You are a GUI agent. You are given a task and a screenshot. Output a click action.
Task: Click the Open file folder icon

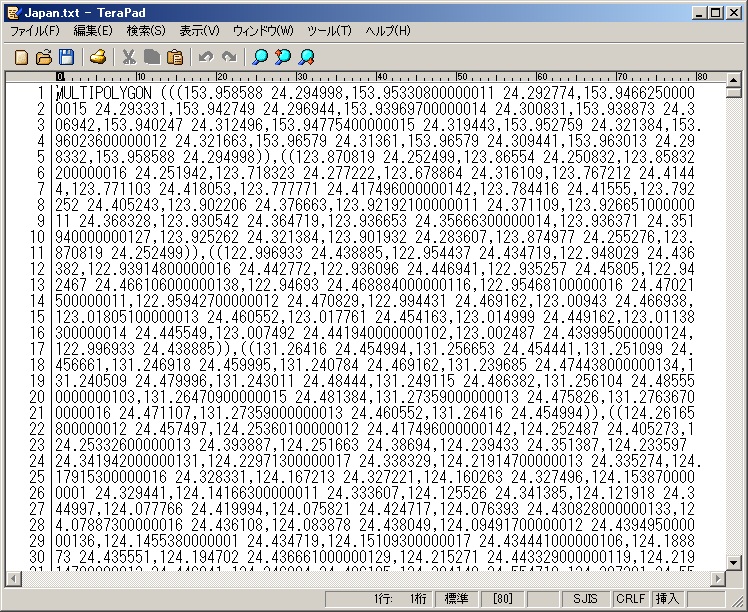[44, 57]
